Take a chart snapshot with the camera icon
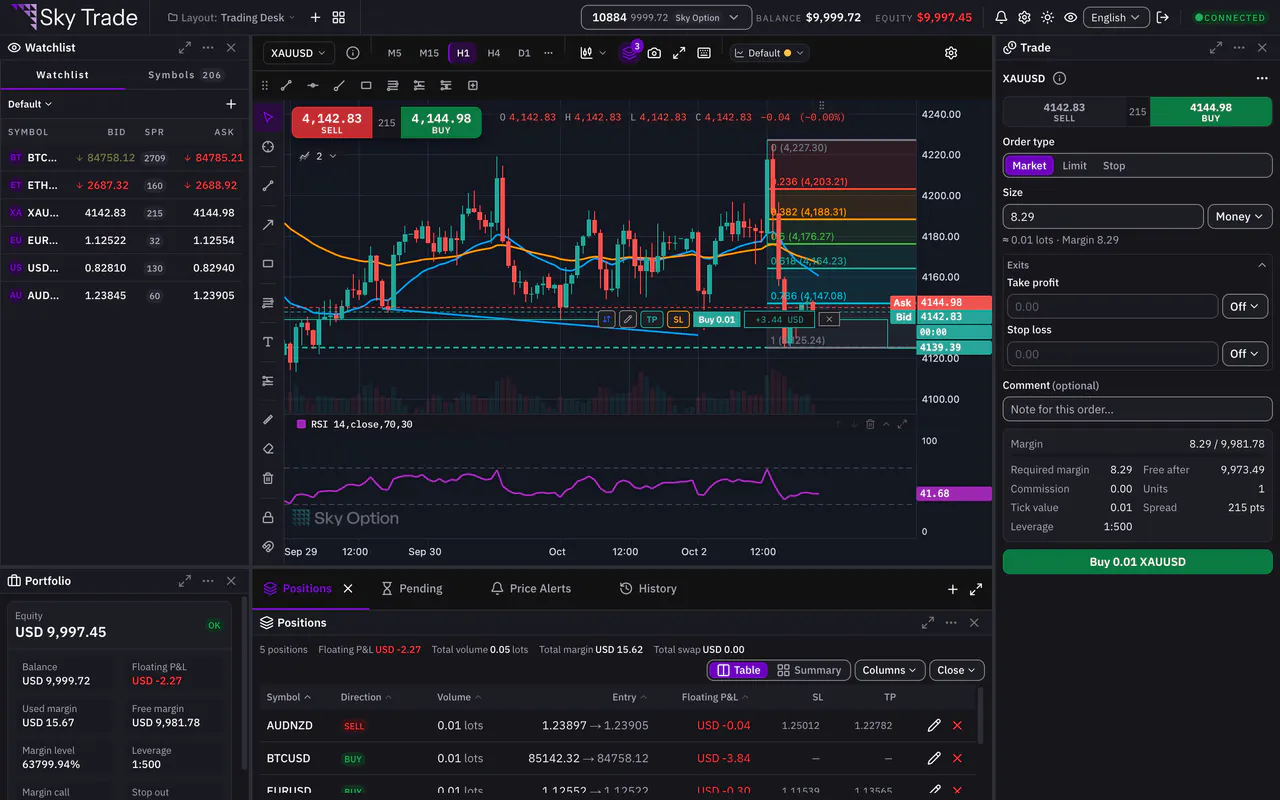This screenshot has height=800, width=1280. [x=654, y=53]
